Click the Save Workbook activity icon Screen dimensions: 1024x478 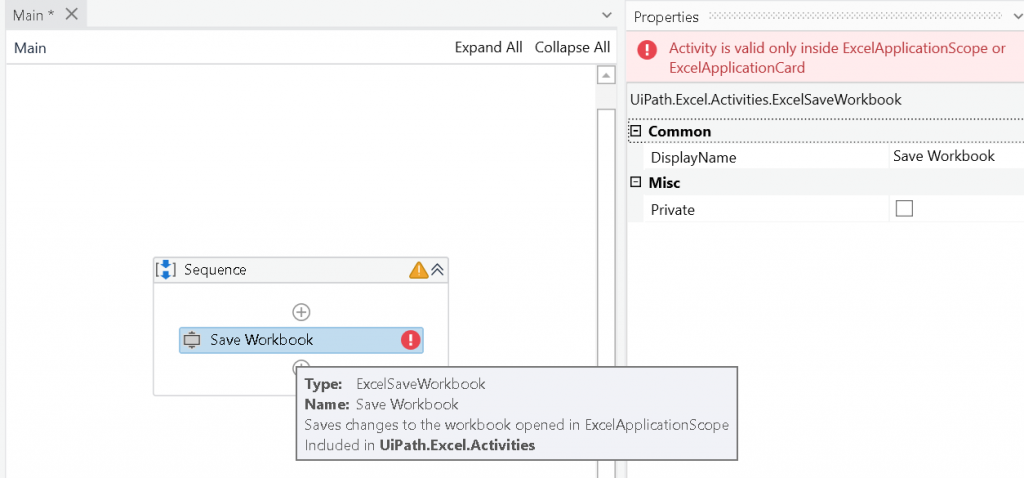193,340
